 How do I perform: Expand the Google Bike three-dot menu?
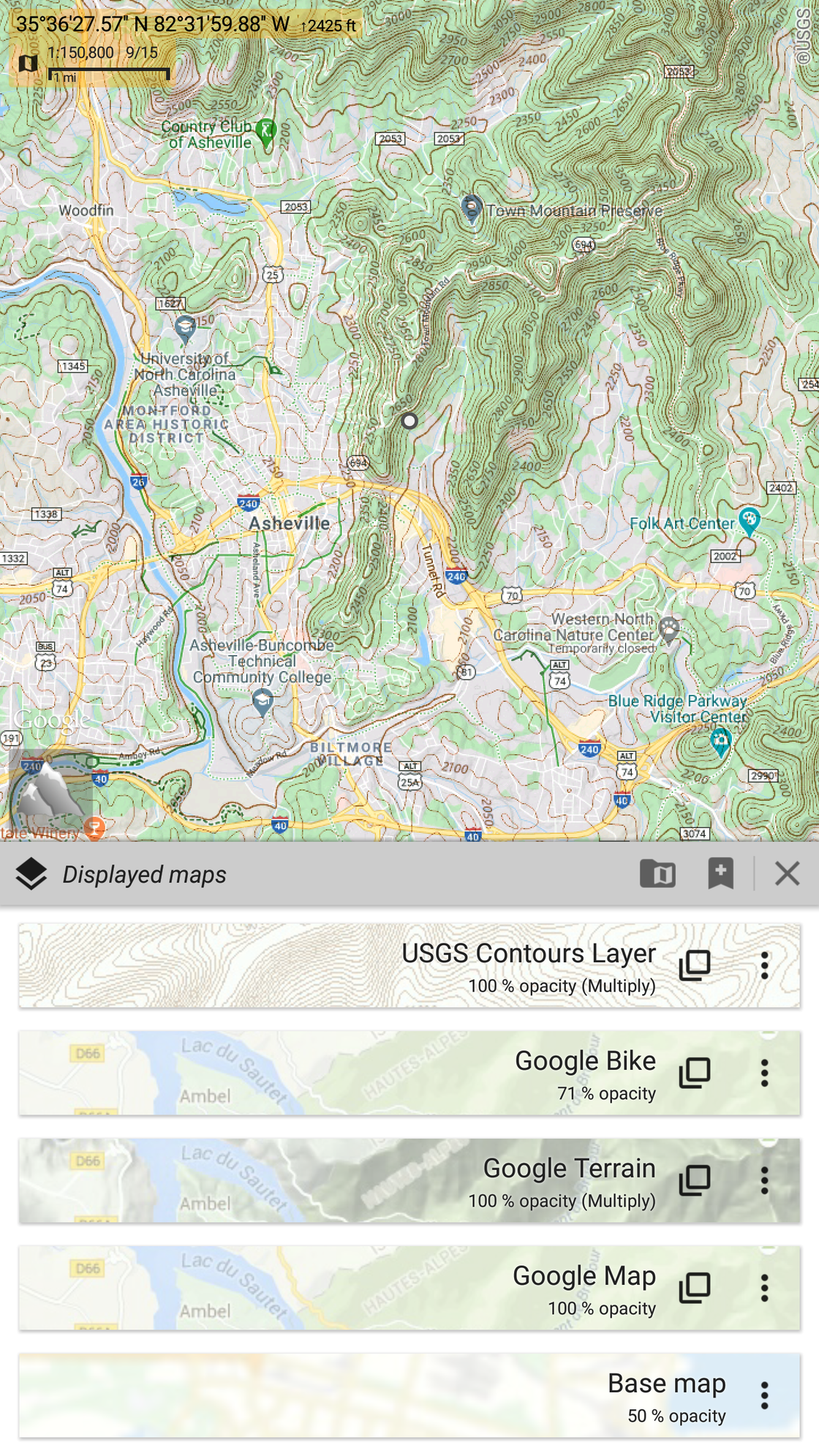tap(764, 1073)
